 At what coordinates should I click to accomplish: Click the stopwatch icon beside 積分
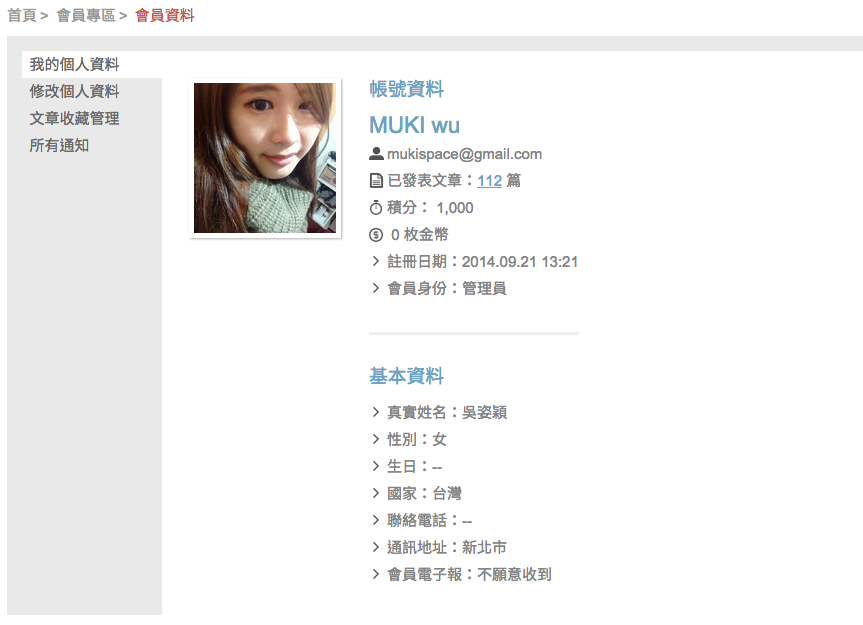[x=376, y=207]
